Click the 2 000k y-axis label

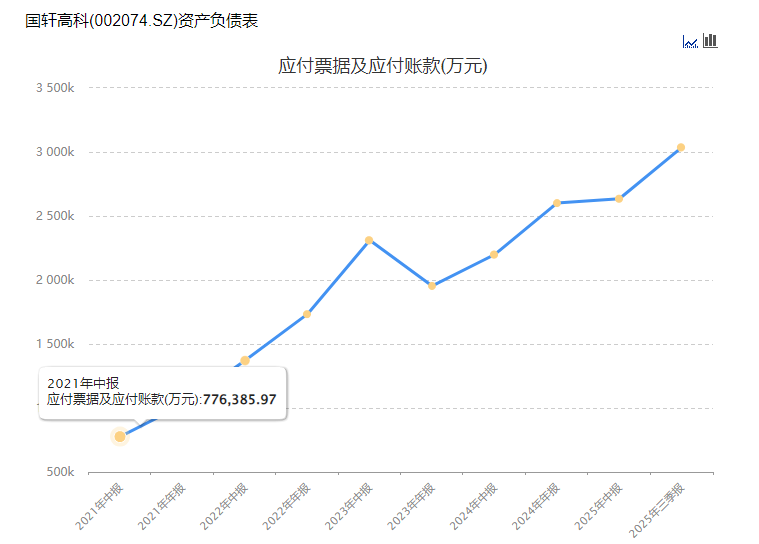(54, 280)
